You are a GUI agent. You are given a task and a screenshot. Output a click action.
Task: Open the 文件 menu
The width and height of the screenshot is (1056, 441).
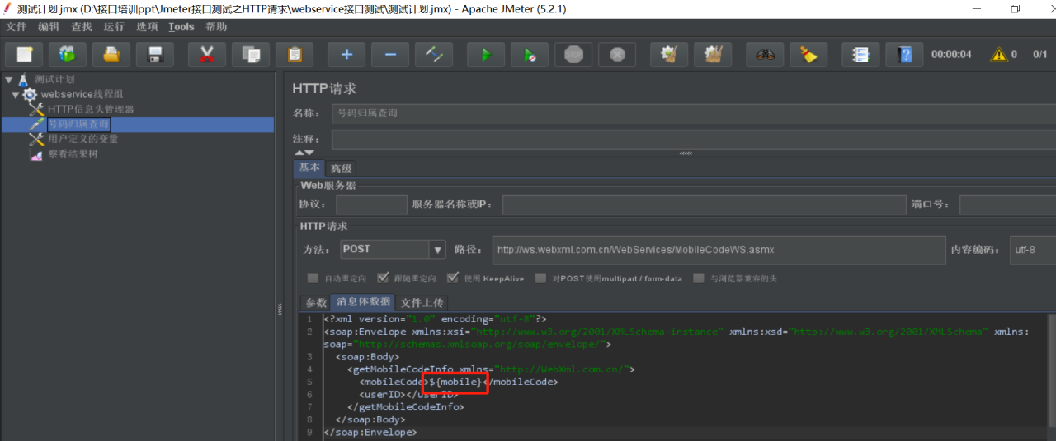point(16,27)
